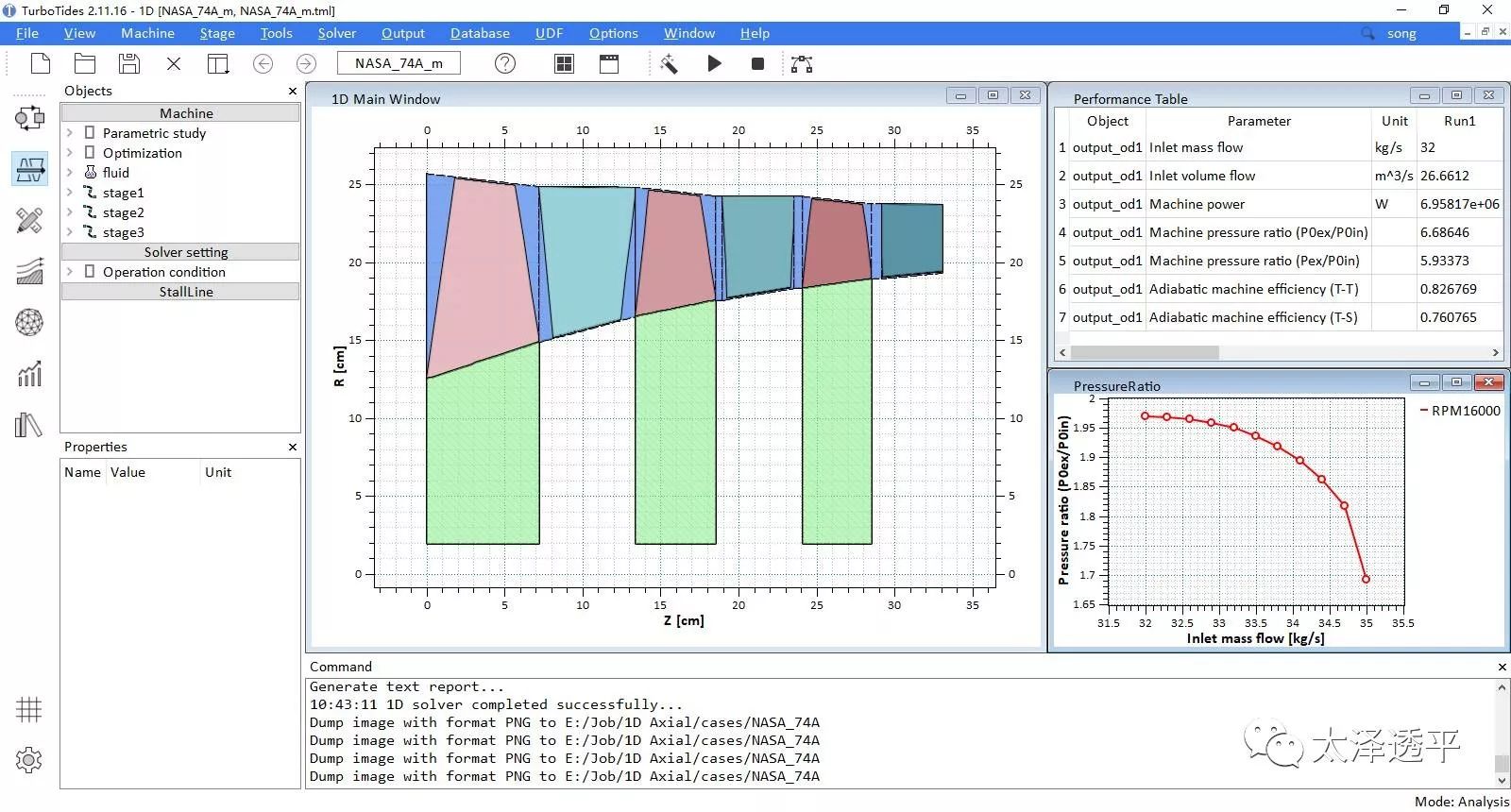Select the 1D blade row sidebar icon
Screen dimensions: 1511x812
coord(30,170)
